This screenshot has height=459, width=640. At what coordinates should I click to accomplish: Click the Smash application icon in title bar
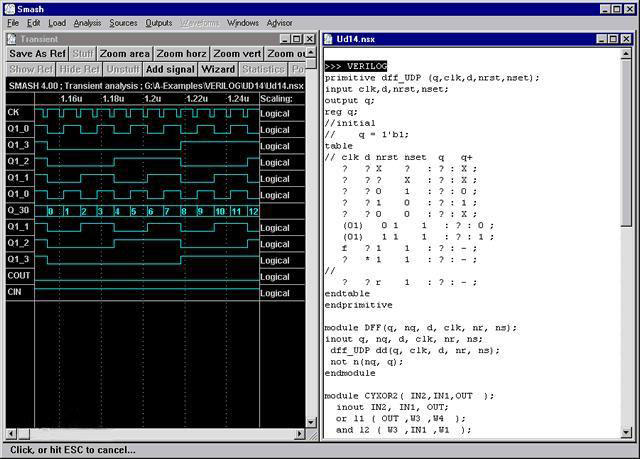click(x=9, y=8)
